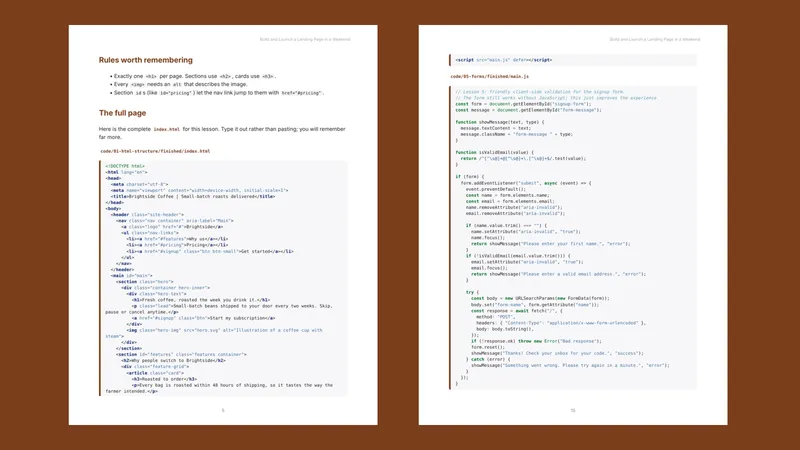
Task: Click the comment 'The form still works without JavaScript'
Action: coord(557,98)
